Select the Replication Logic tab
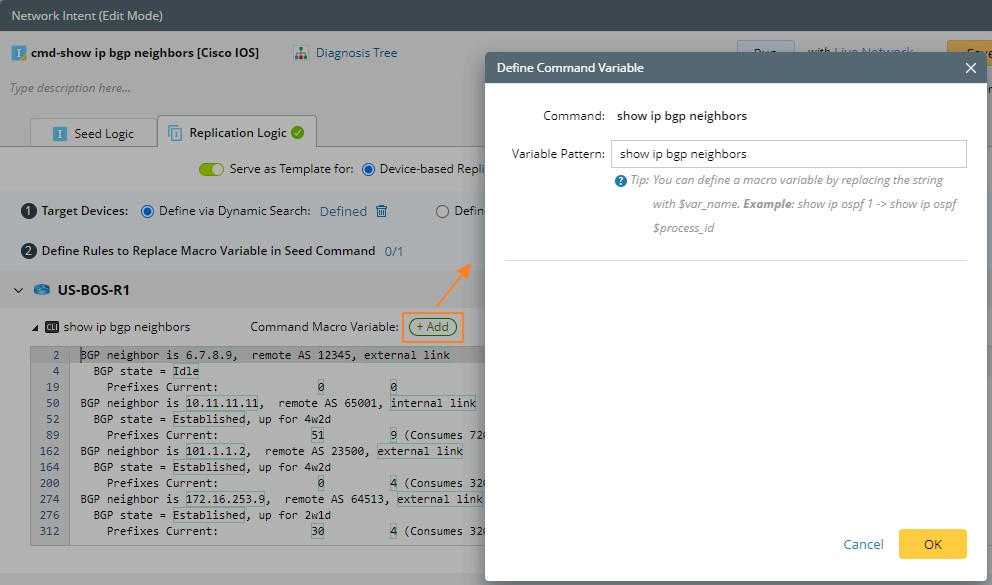The width and height of the screenshot is (992, 585). coord(237,132)
